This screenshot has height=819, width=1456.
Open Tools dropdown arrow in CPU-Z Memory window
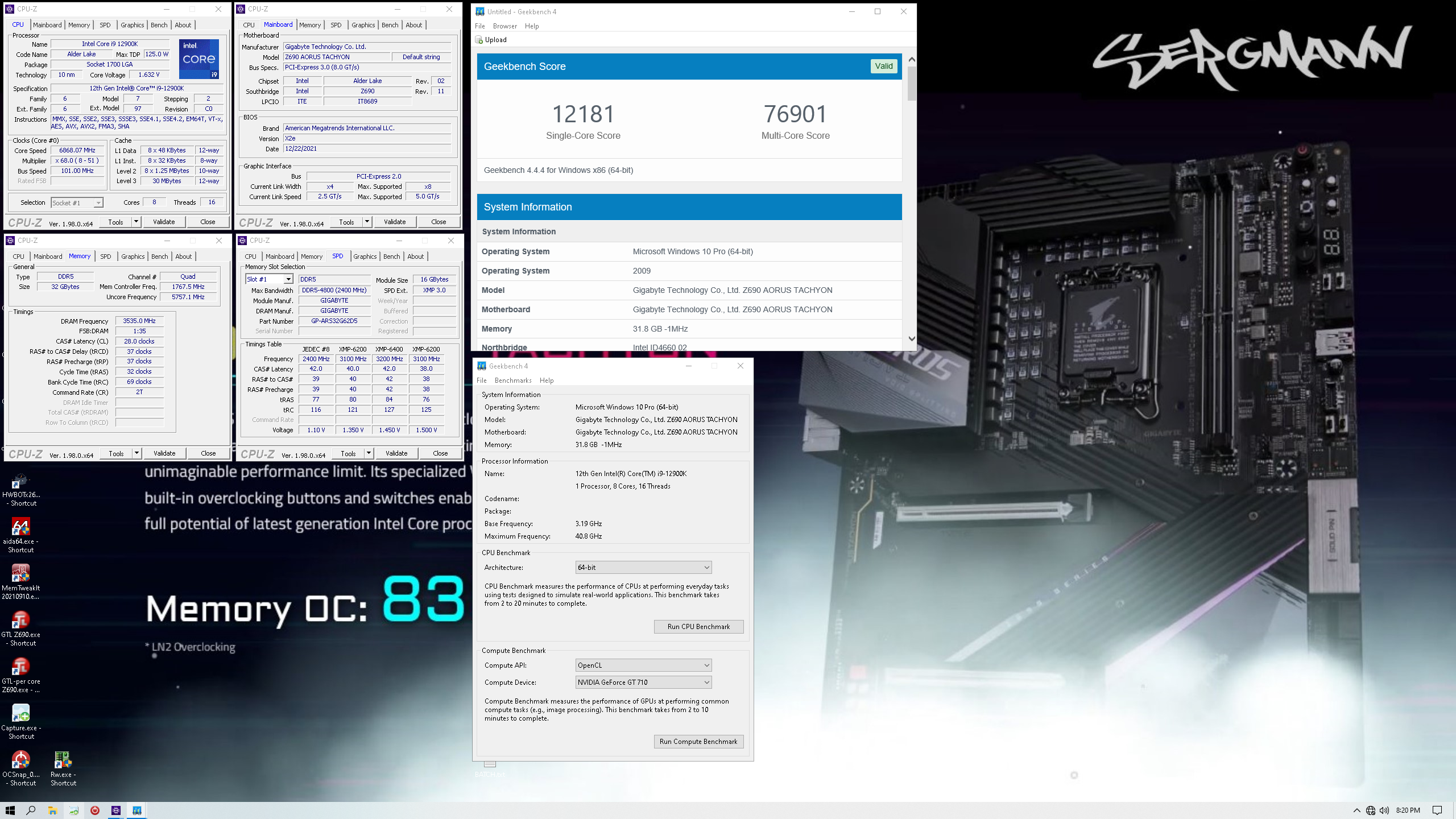click(137, 453)
